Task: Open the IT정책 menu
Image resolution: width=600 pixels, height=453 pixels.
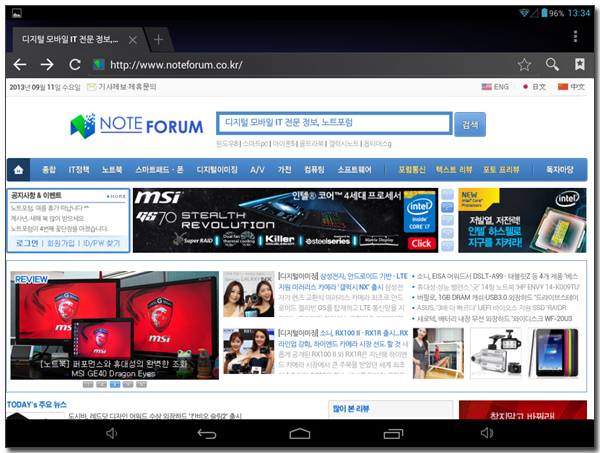Action: click(x=79, y=169)
